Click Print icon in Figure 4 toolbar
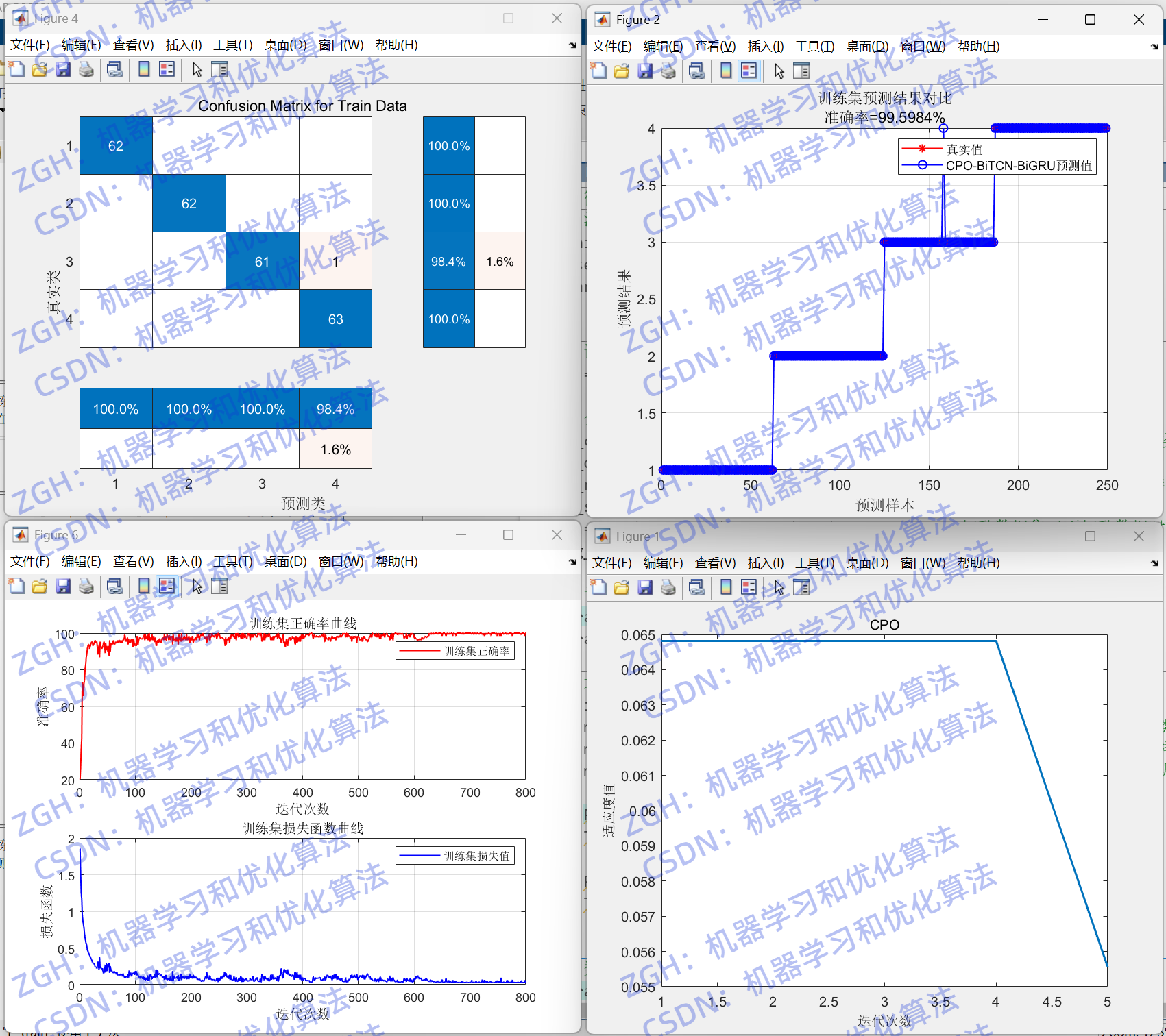 click(86, 69)
